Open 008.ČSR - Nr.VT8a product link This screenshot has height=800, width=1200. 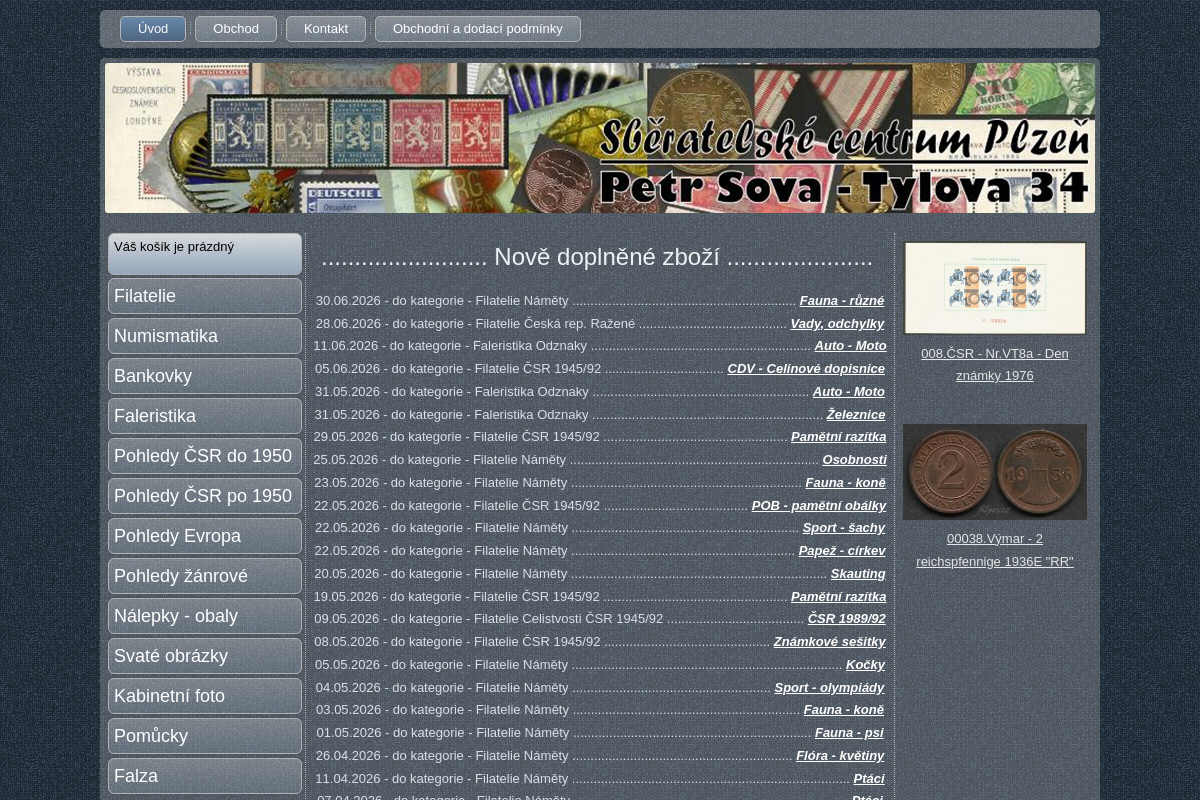click(995, 365)
